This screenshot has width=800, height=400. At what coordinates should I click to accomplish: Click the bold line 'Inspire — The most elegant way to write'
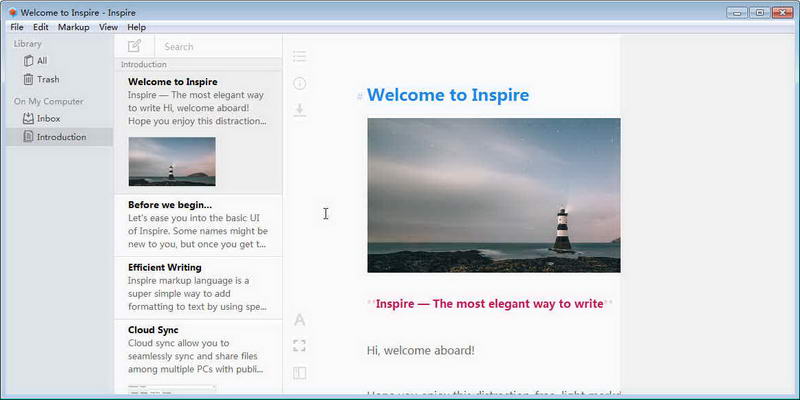tap(489, 304)
